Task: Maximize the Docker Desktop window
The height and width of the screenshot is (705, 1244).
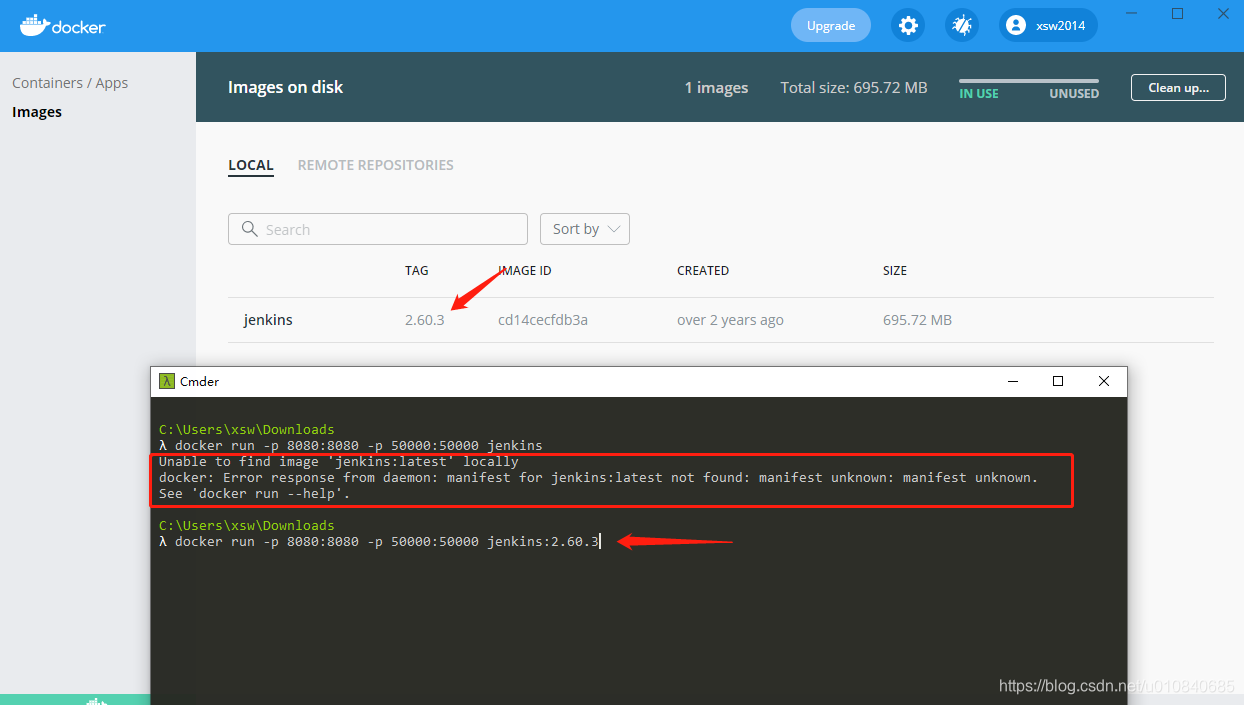Action: pos(1177,13)
